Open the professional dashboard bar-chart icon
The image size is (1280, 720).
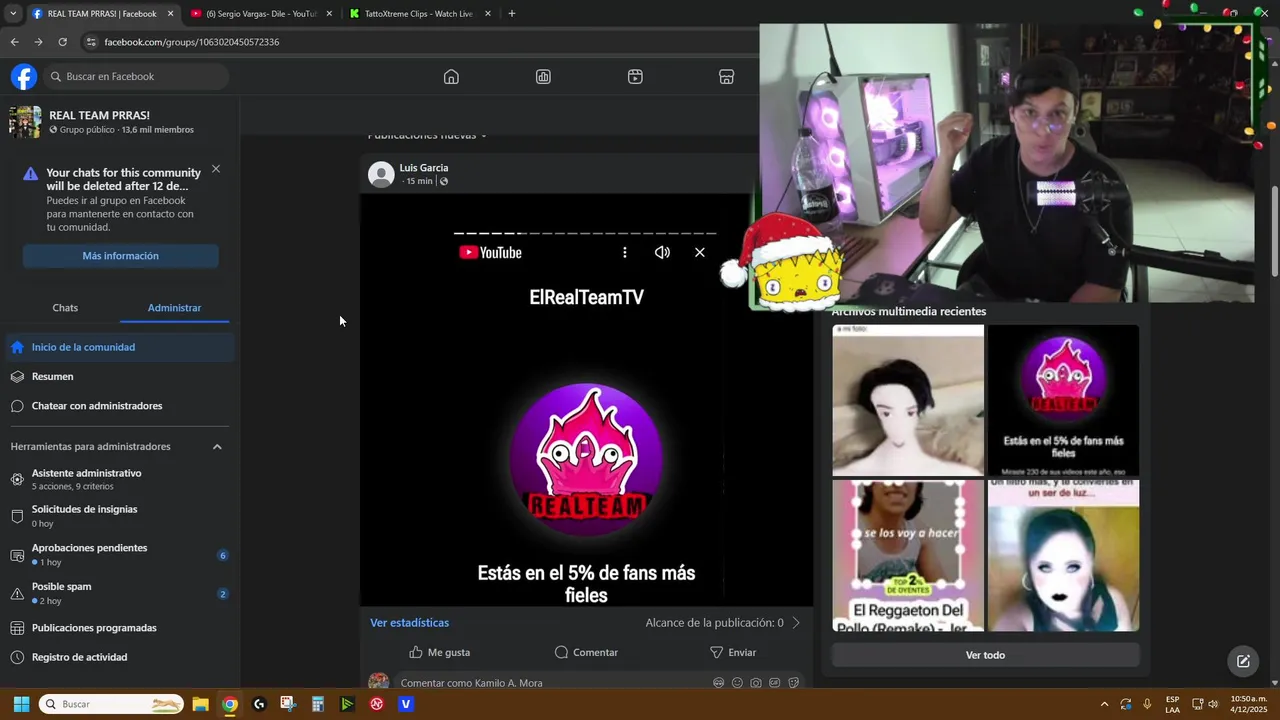pos(543,77)
